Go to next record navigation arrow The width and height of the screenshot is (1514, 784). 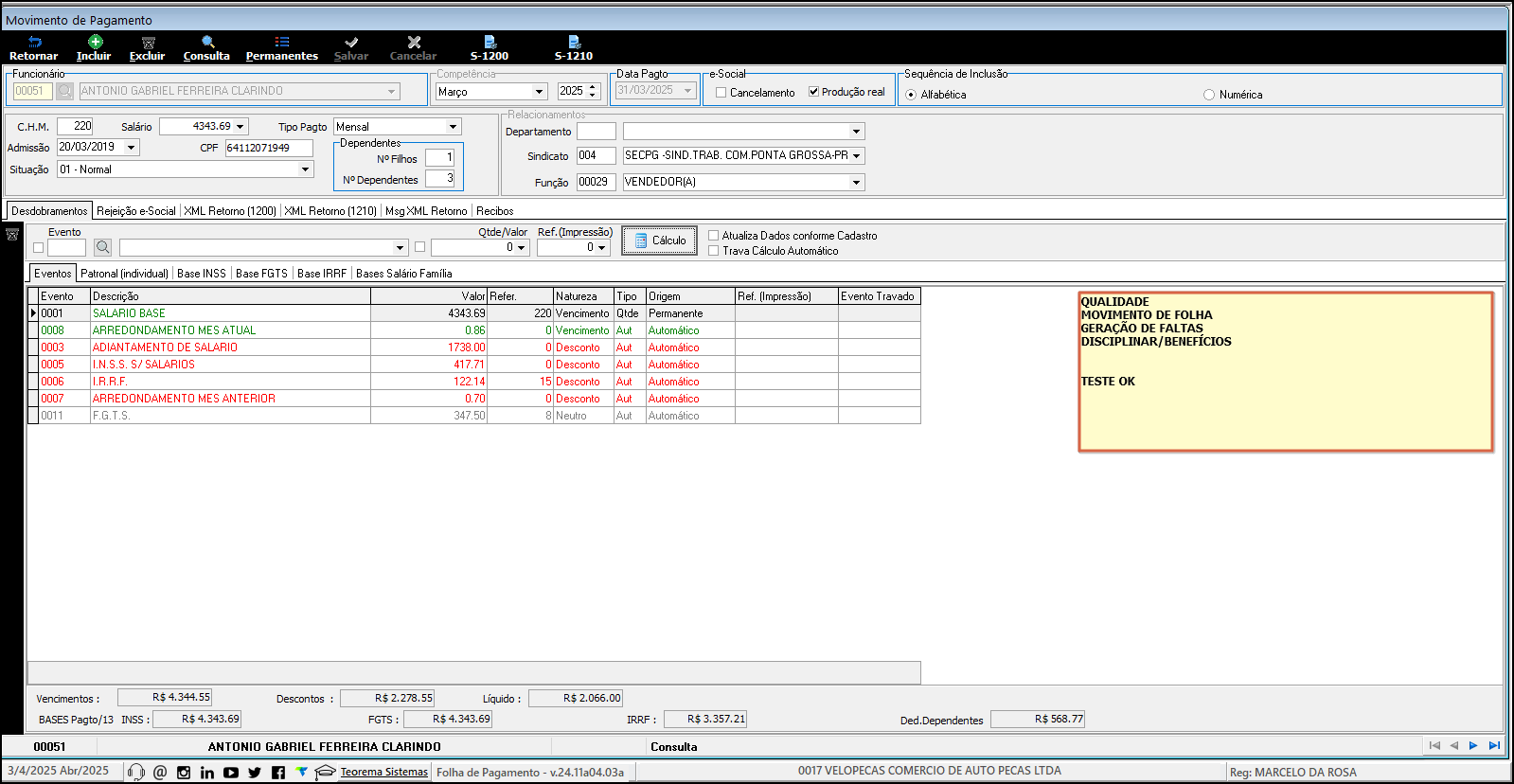[1473, 746]
